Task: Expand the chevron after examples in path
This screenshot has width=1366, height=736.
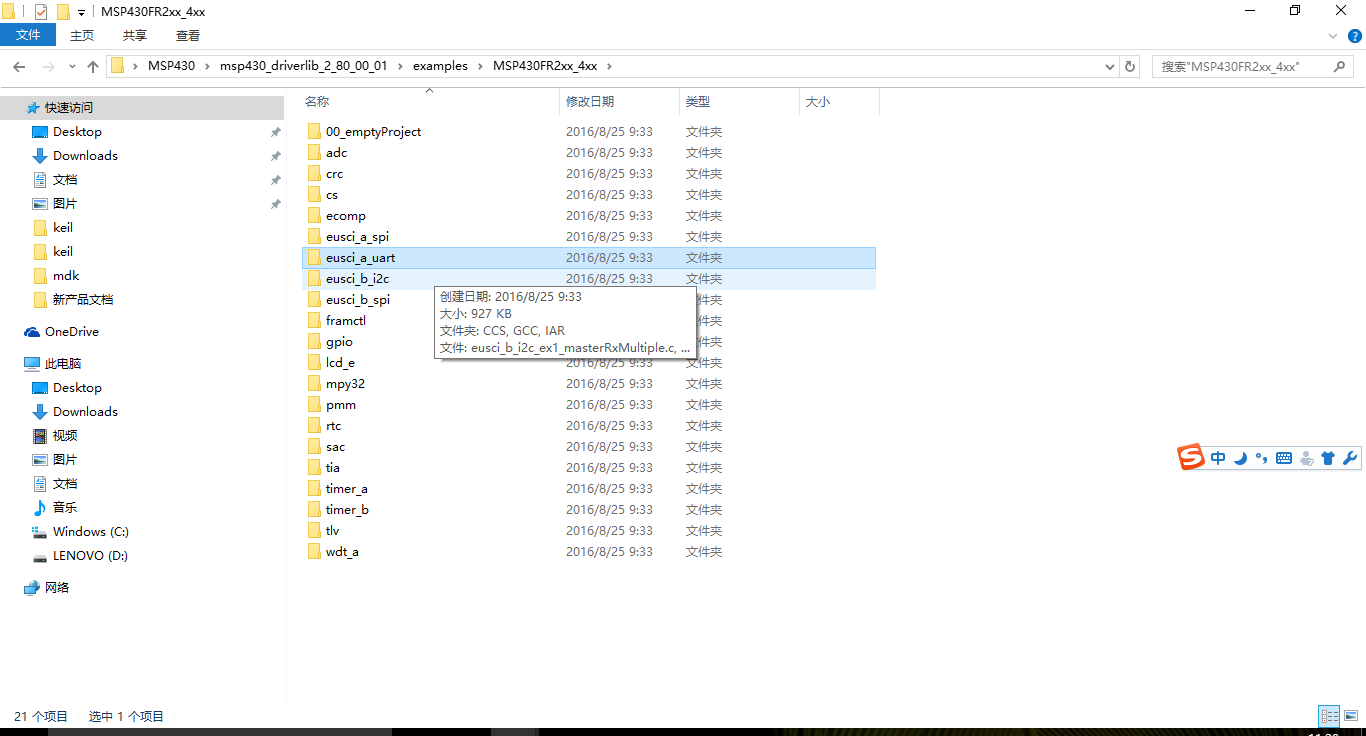Action: [x=480, y=66]
